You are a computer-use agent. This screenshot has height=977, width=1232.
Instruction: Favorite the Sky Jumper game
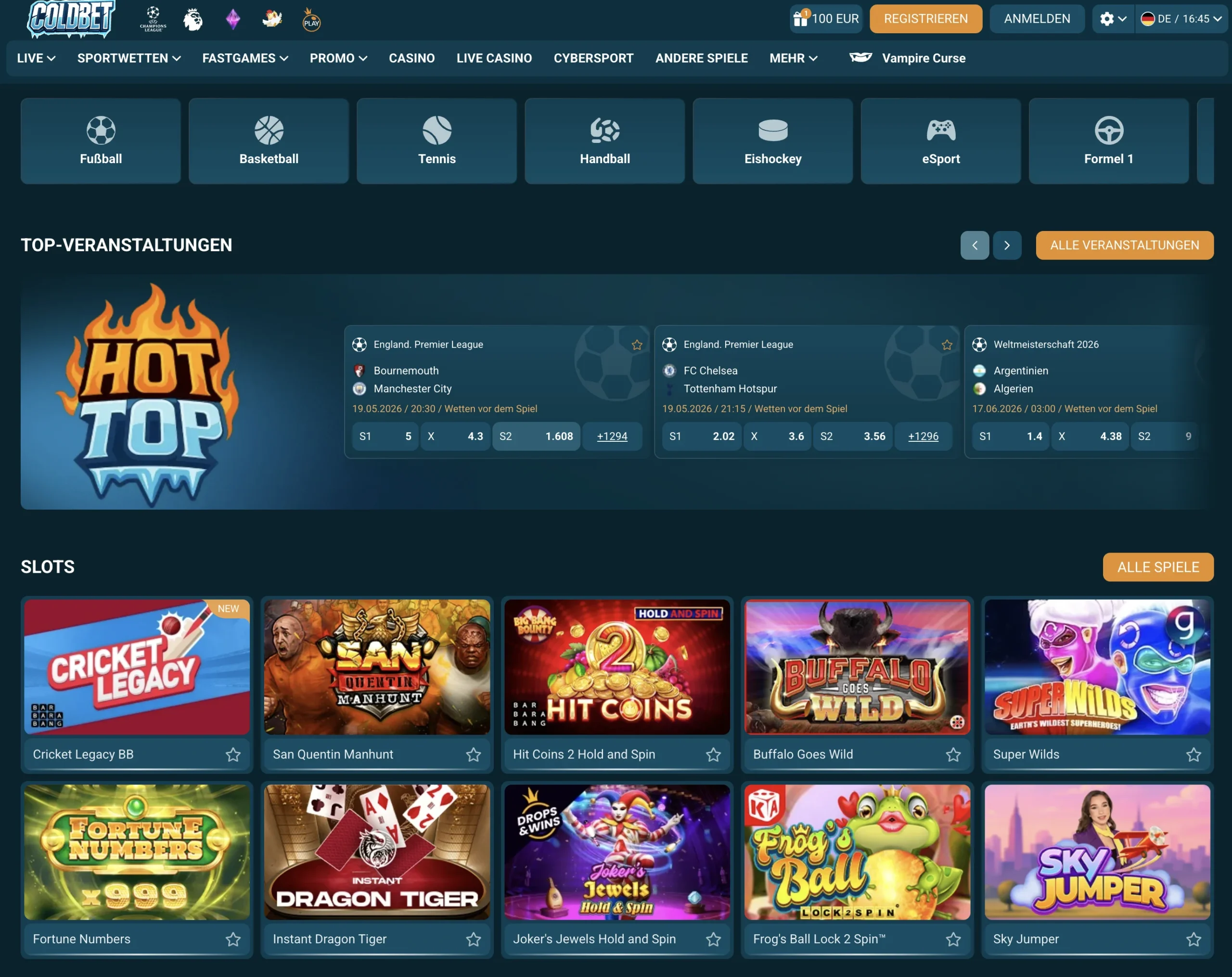click(1193, 939)
